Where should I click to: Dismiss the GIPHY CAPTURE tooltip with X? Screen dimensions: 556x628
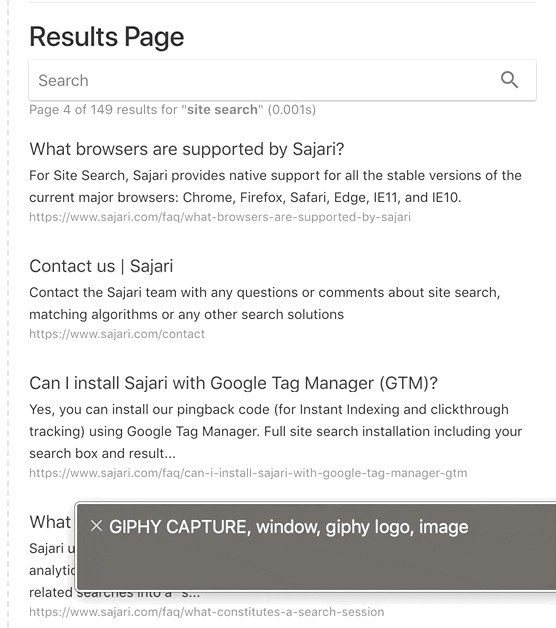tap(97, 526)
